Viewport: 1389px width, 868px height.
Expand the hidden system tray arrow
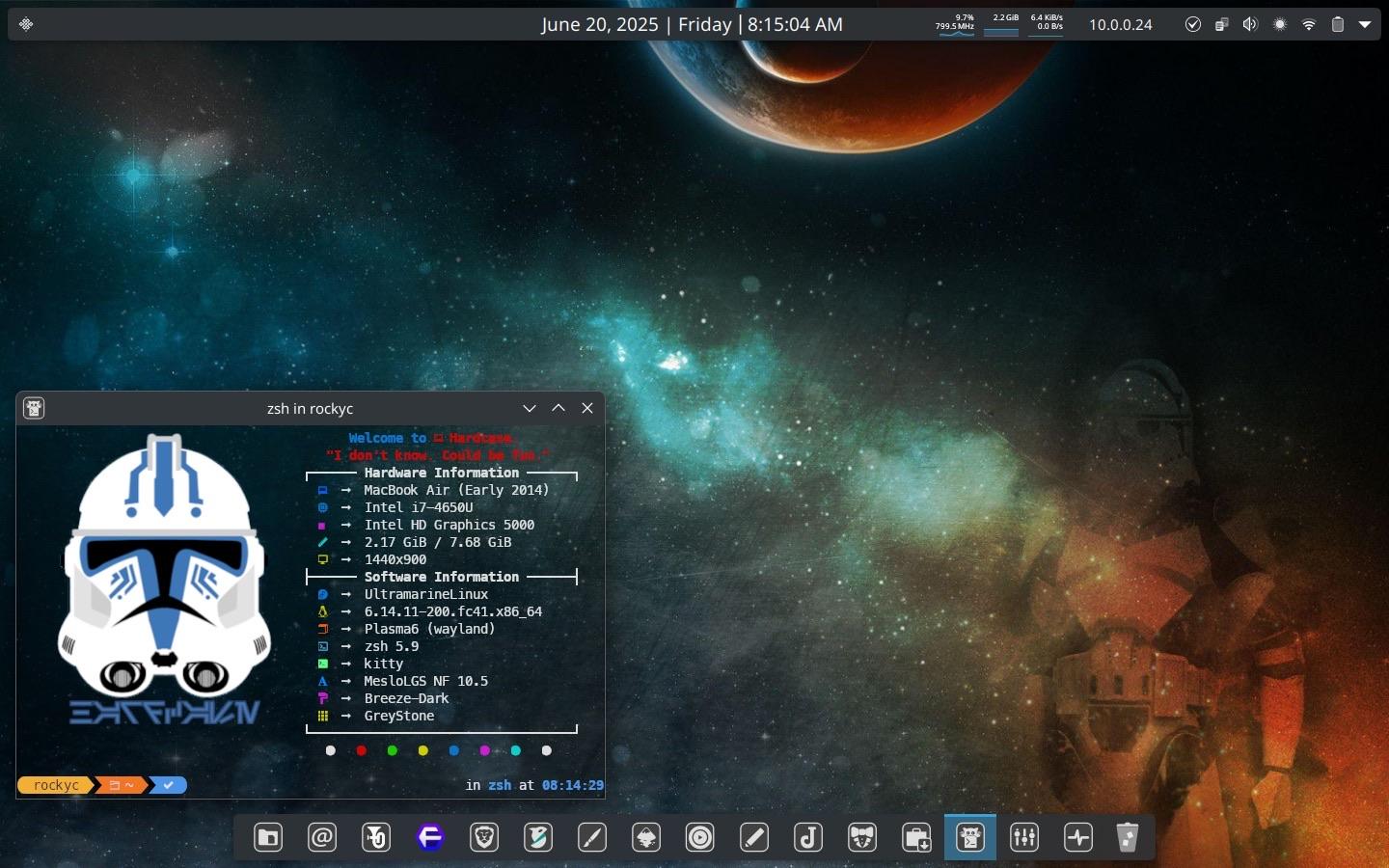(x=1365, y=24)
